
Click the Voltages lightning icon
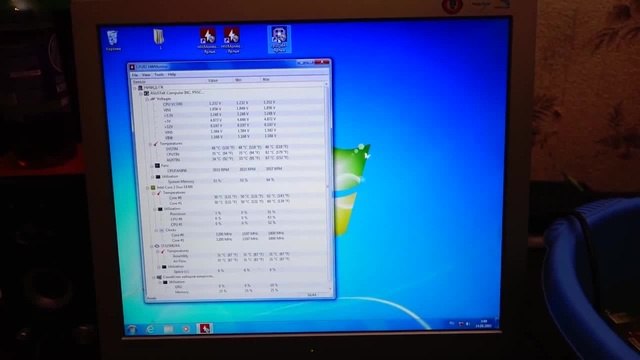tap(153, 99)
